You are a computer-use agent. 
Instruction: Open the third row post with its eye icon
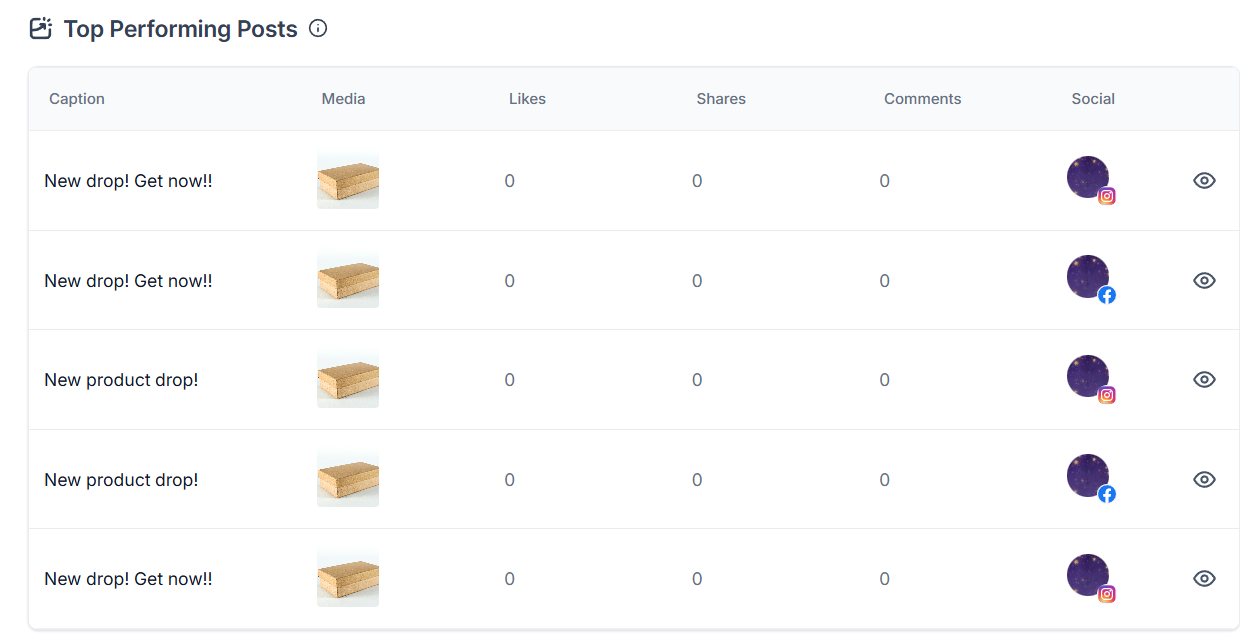coord(1204,379)
